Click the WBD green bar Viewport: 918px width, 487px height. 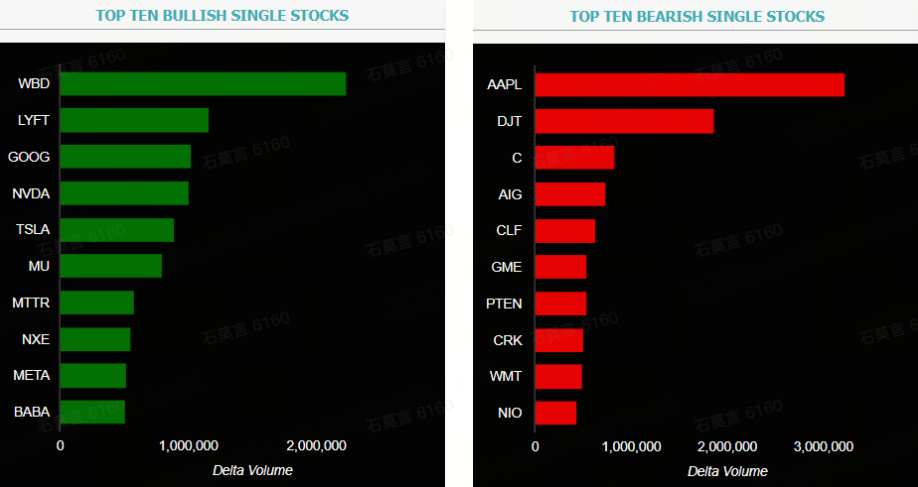pyautogui.click(x=203, y=84)
